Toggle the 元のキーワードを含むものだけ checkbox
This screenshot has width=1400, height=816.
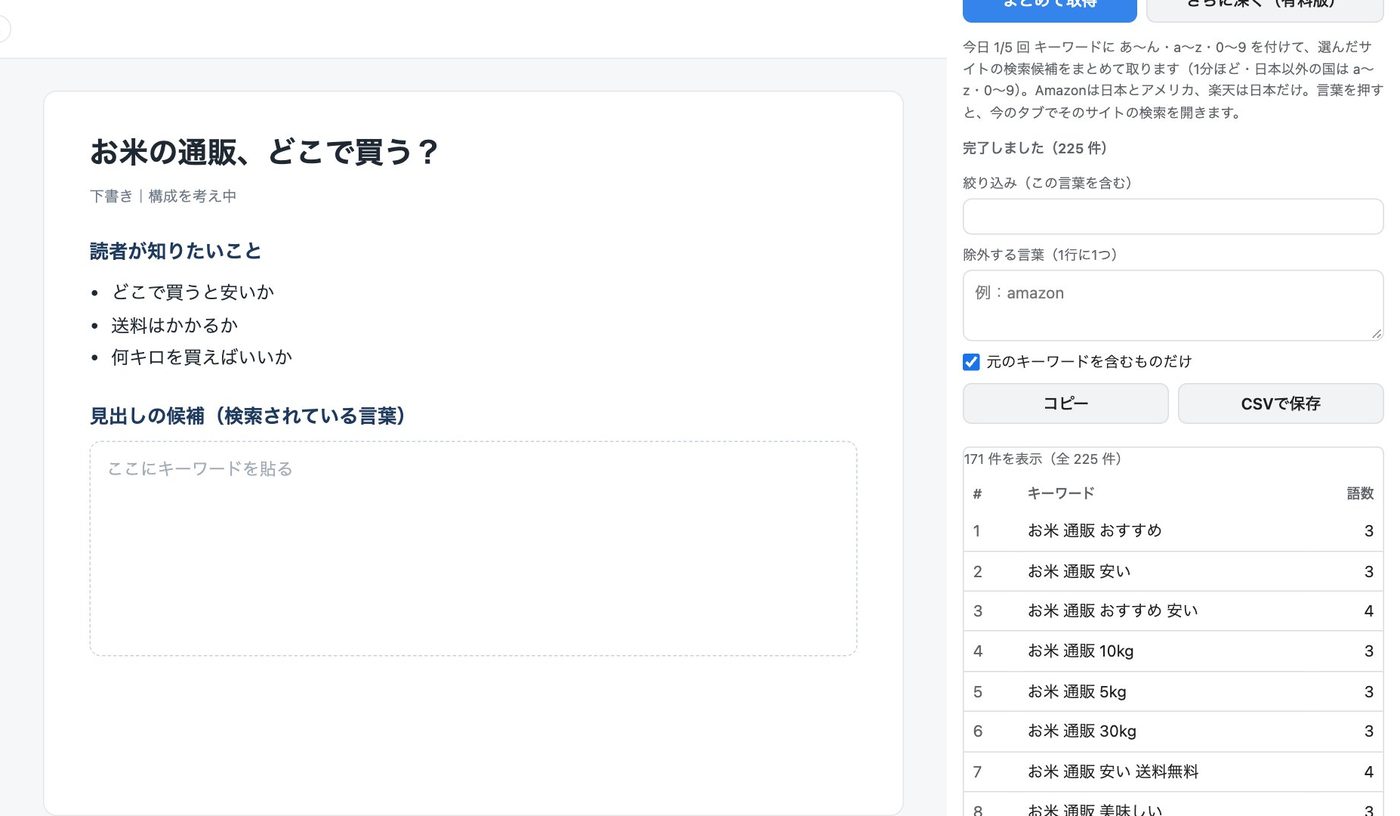click(x=971, y=362)
